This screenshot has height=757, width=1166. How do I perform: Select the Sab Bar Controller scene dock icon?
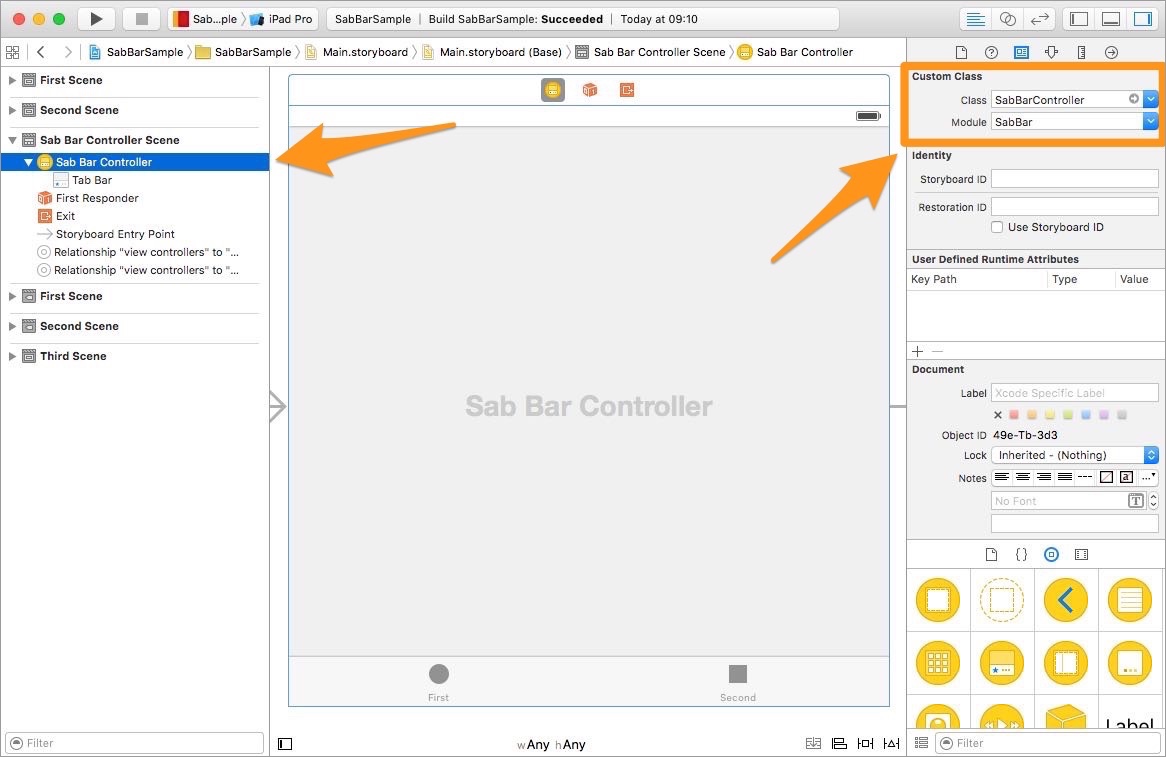553,90
